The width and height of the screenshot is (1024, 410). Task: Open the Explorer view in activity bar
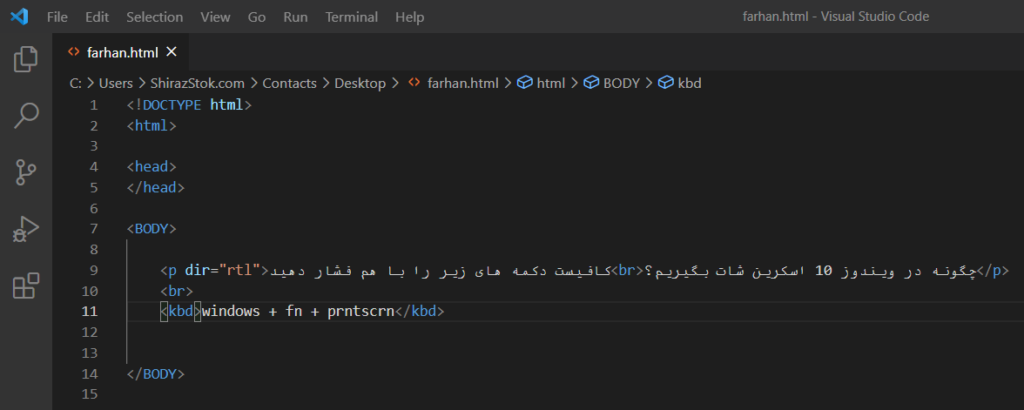pos(25,60)
